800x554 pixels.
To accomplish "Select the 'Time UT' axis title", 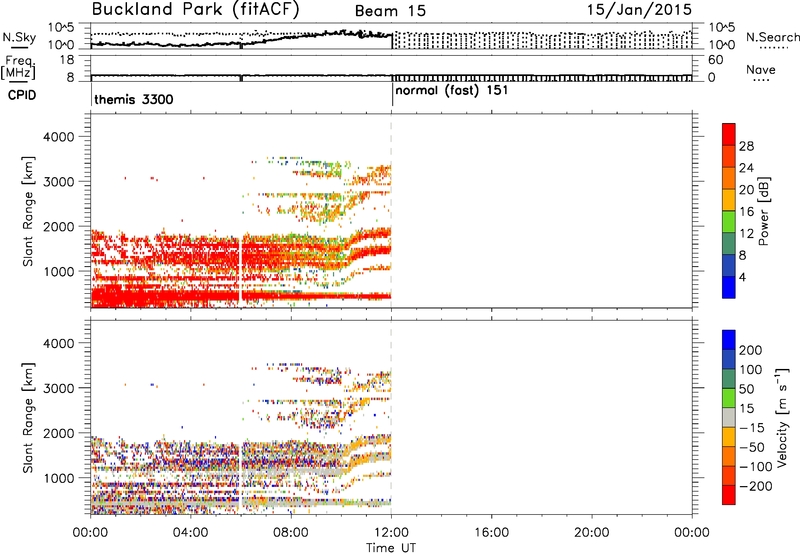I will [x=391, y=548].
